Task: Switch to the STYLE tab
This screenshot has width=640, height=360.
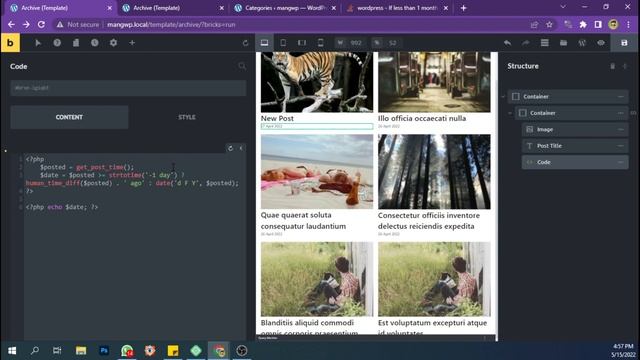Action: (x=187, y=117)
